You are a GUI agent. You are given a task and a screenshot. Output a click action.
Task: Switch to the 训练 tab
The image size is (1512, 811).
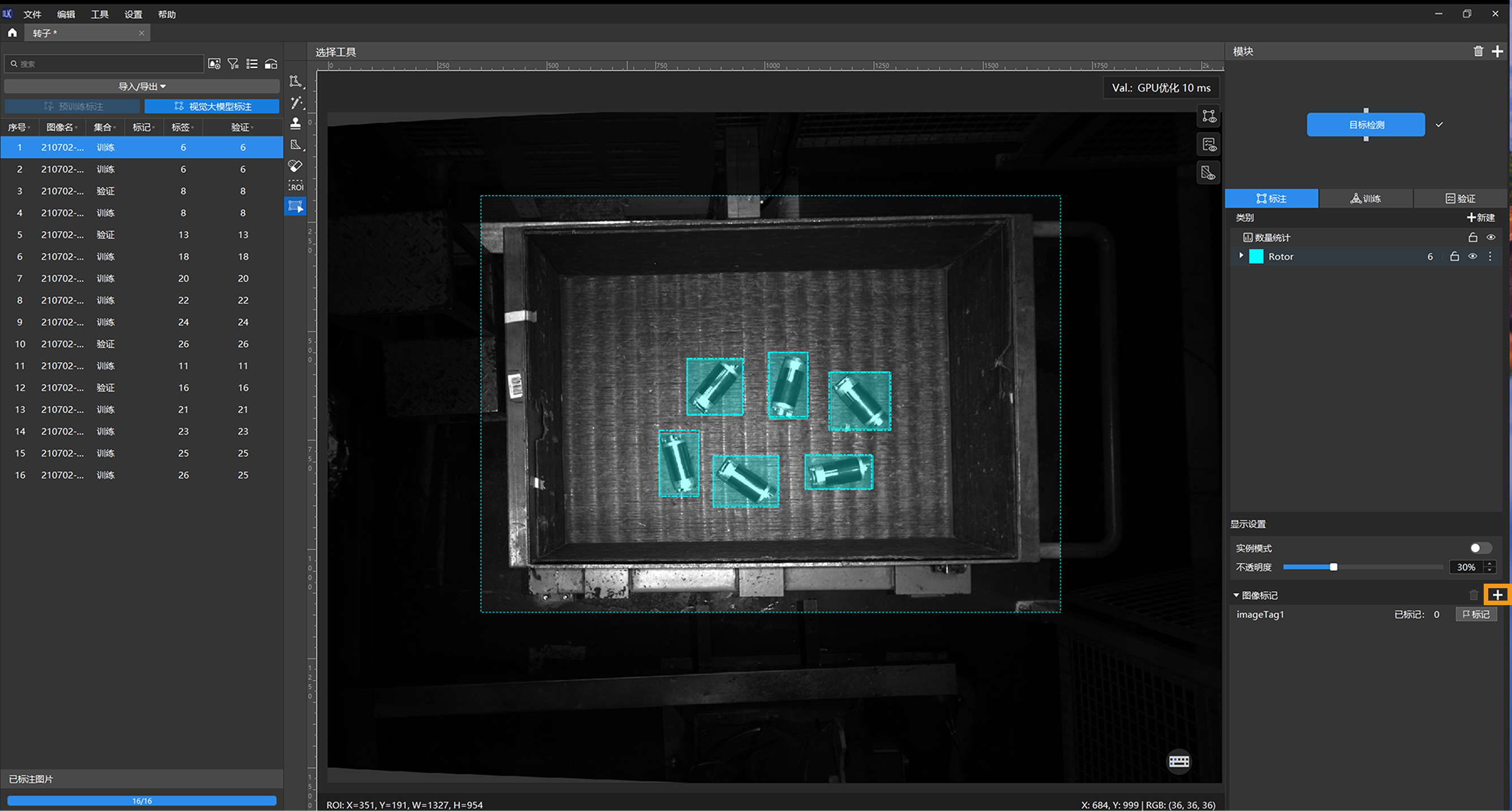(x=1365, y=199)
